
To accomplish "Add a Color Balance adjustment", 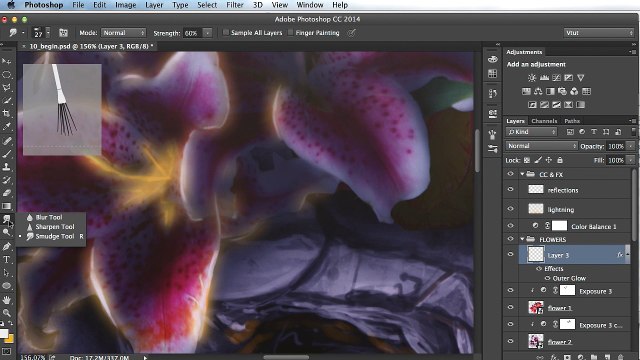I will click(x=538, y=91).
